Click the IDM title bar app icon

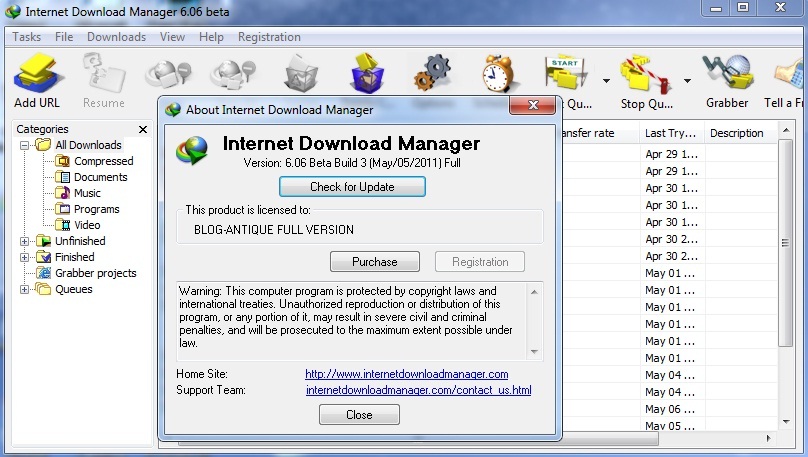coord(12,11)
